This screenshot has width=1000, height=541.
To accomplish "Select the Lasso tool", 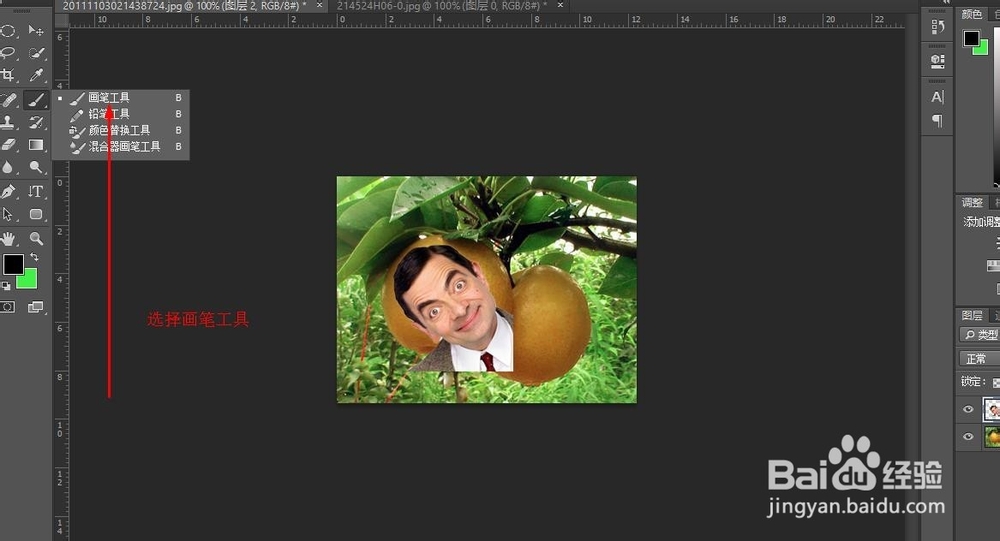I will click(x=8, y=52).
